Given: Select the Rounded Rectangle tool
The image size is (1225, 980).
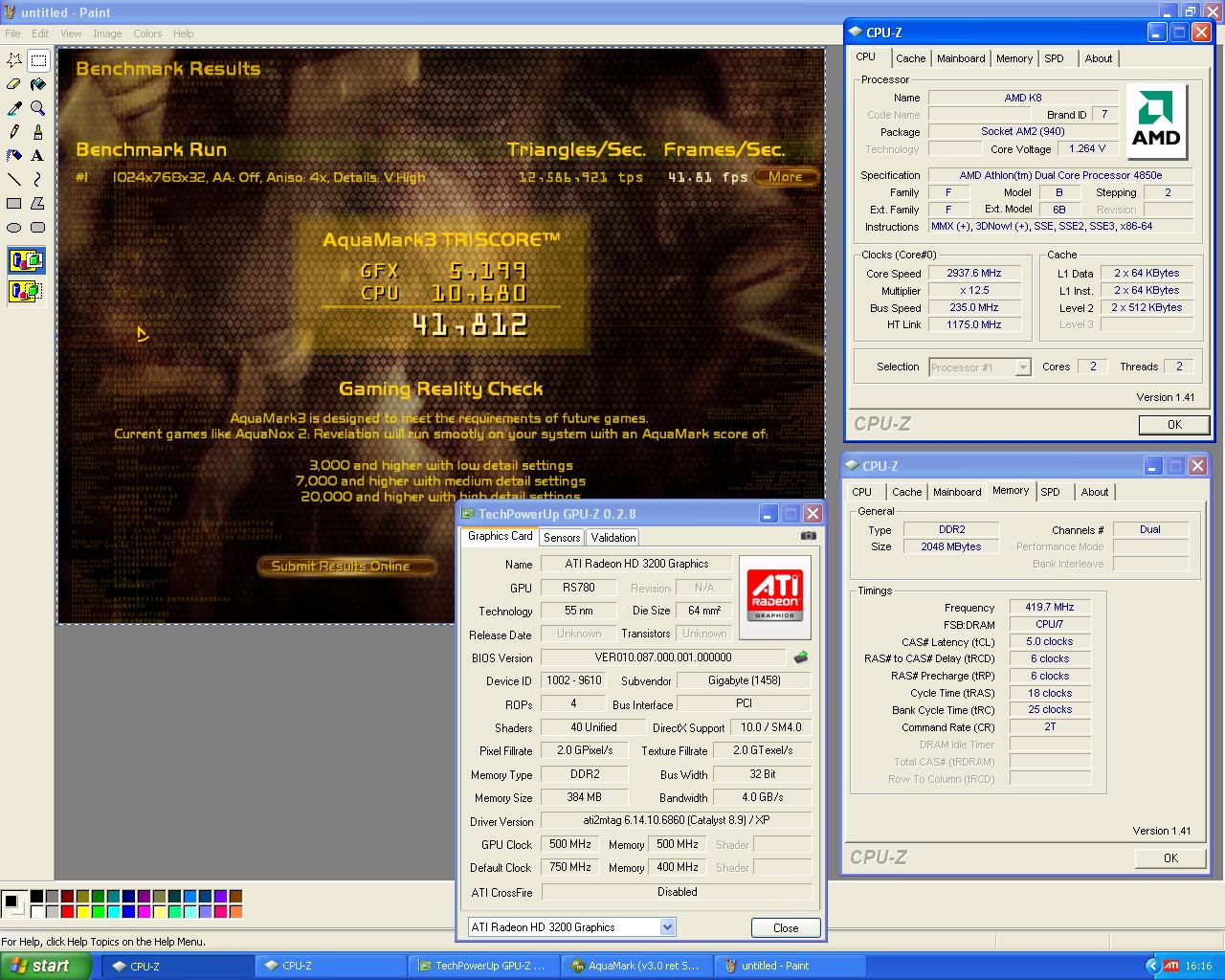Looking at the screenshot, I should 38,228.
